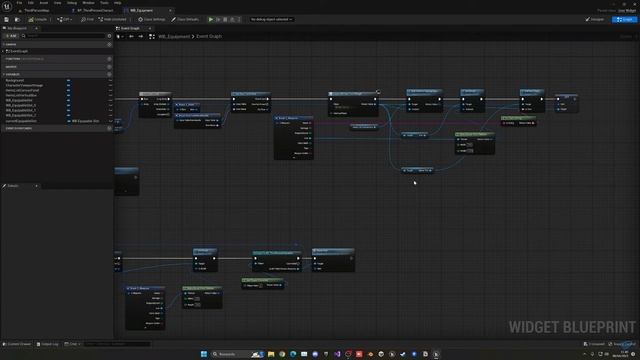
Task: Toggle Hide Unrelated nodes
Action: pos(112,19)
